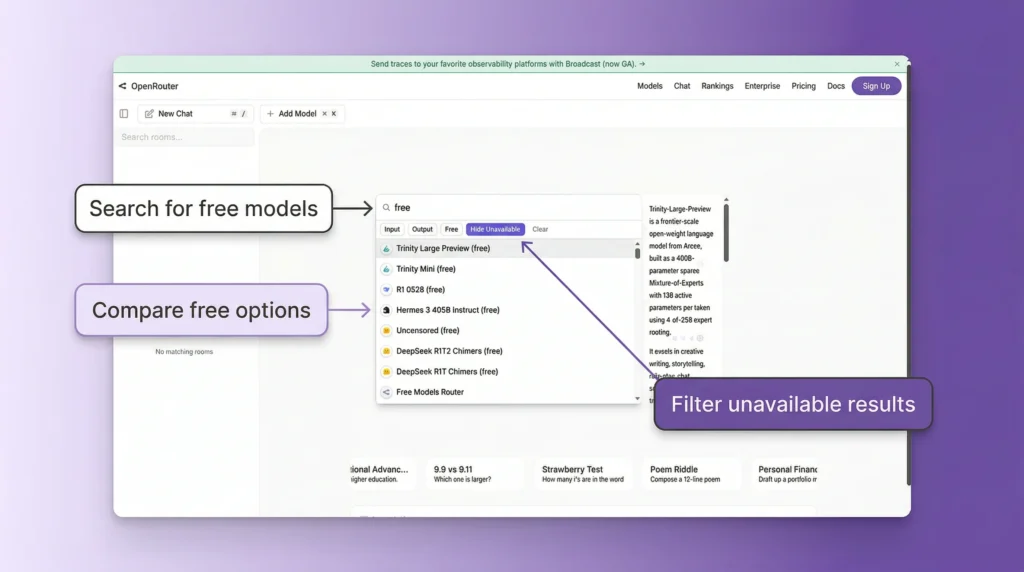Select DeepSeek R1T2 Chimera (free)
Image resolution: width=1024 pixels, height=572 pixels.
pyautogui.click(x=505, y=351)
